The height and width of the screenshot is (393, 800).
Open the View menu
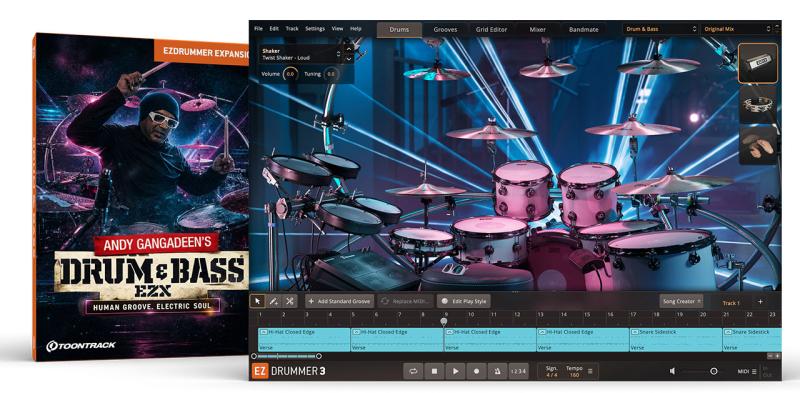click(x=337, y=29)
